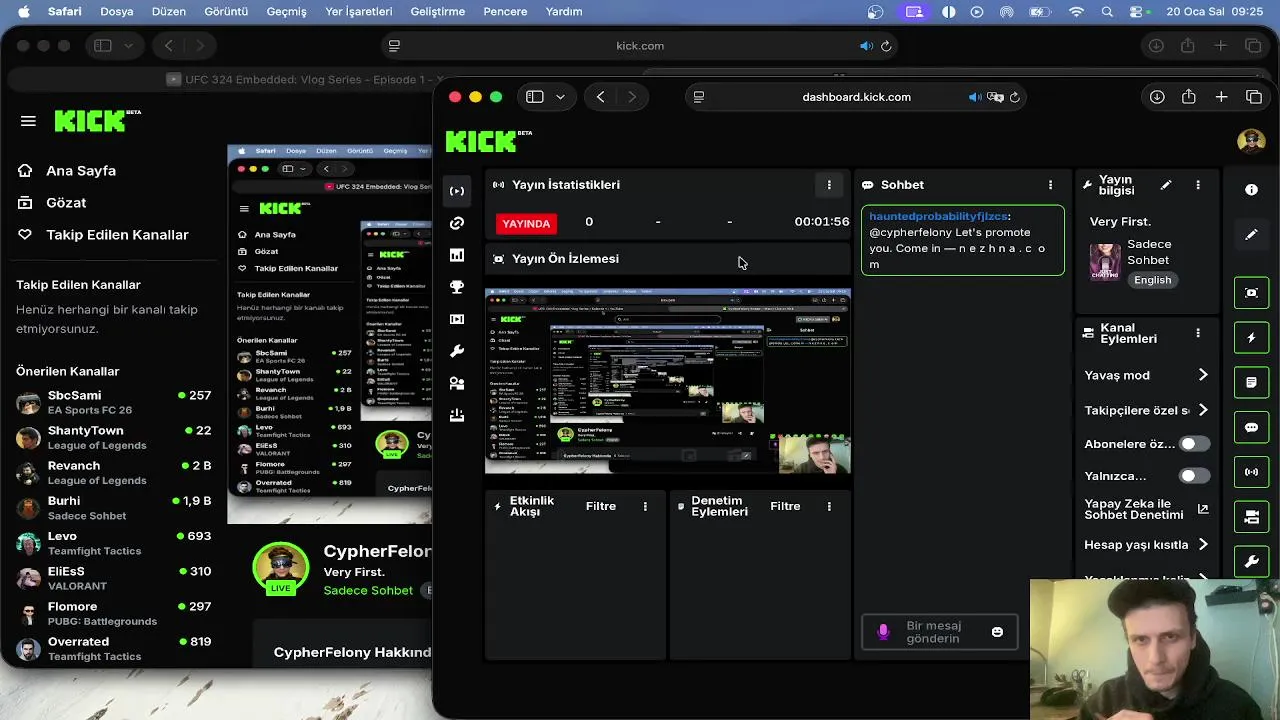Open Share button in dashboard Safari toolbar
The width and height of the screenshot is (1280, 720).
pos(1189,97)
